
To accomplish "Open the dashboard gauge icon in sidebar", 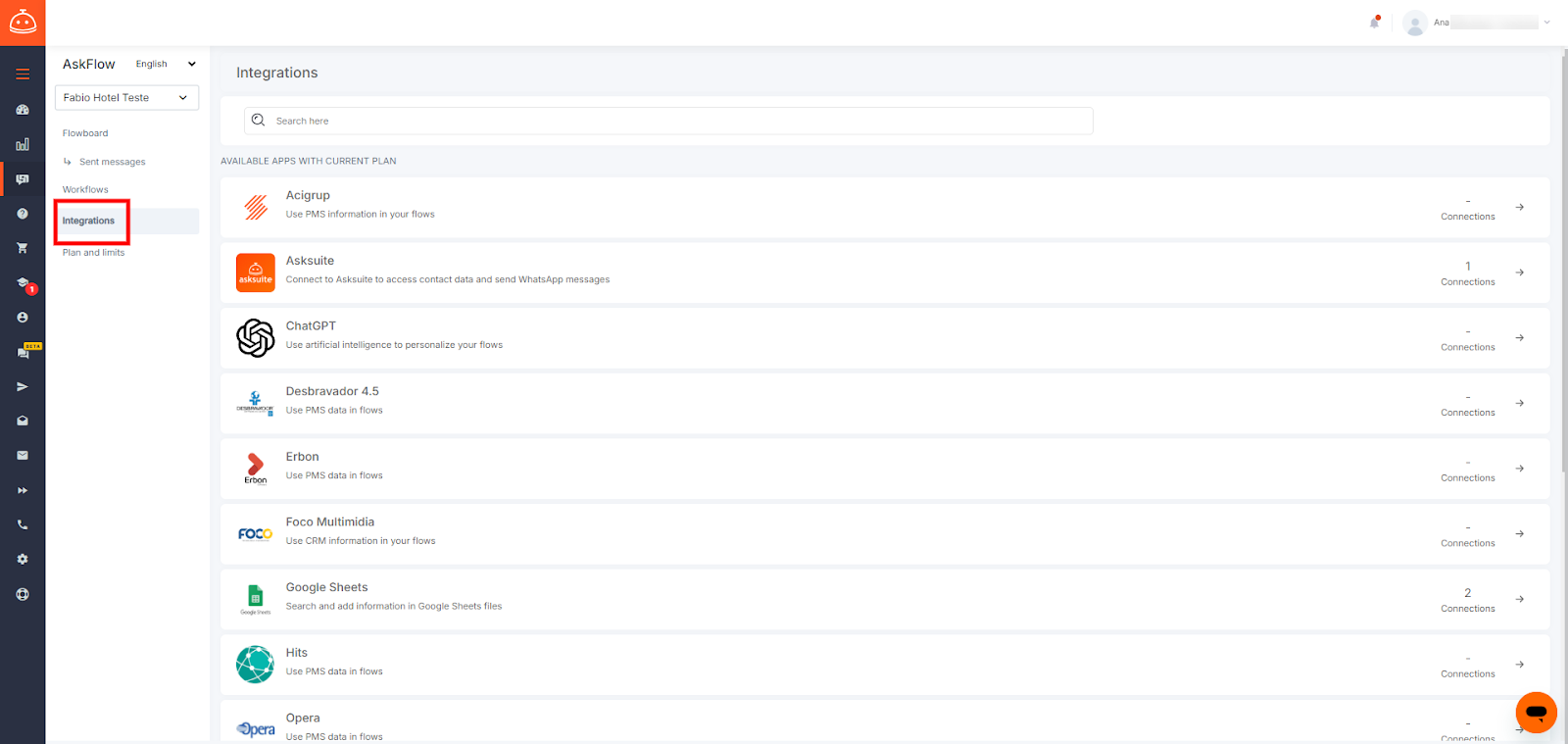I will click(x=23, y=110).
